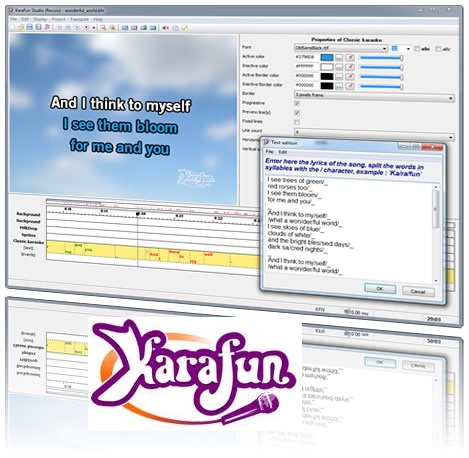The image size is (469, 458).
Task: Click the Active color opacity slider
Action: click(x=382, y=58)
